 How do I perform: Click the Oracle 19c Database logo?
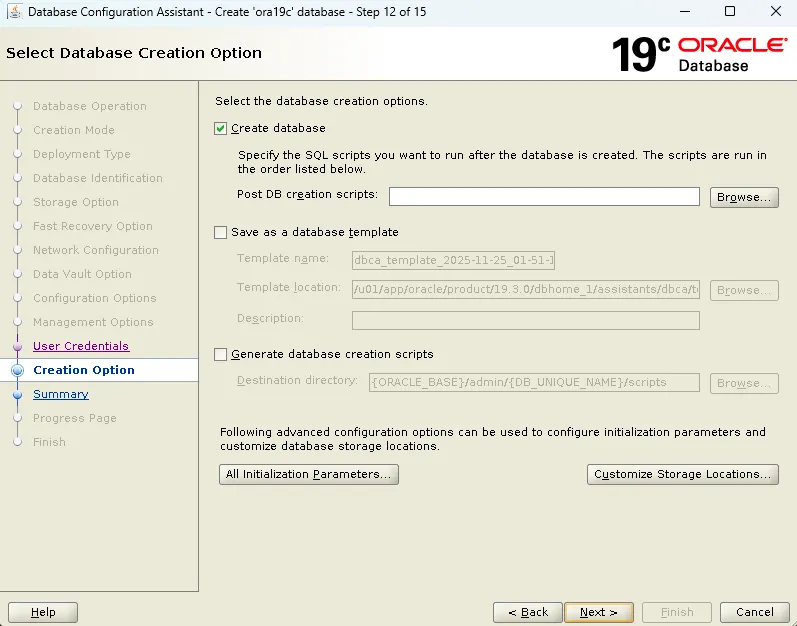click(699, 54)
